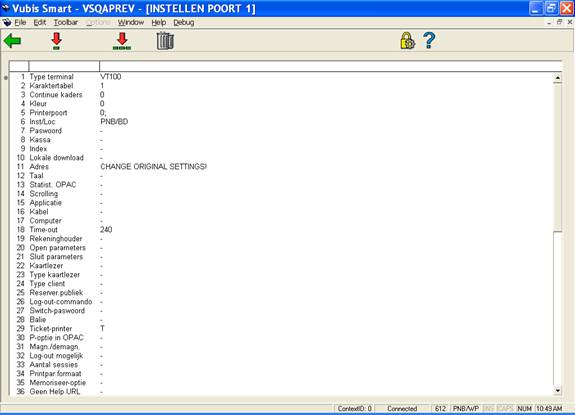Select the Adres row with CHANGE ORIGINAL SETTINGS
The height and width of the screenshot is (415, 575).
click(x=281, y=166)
